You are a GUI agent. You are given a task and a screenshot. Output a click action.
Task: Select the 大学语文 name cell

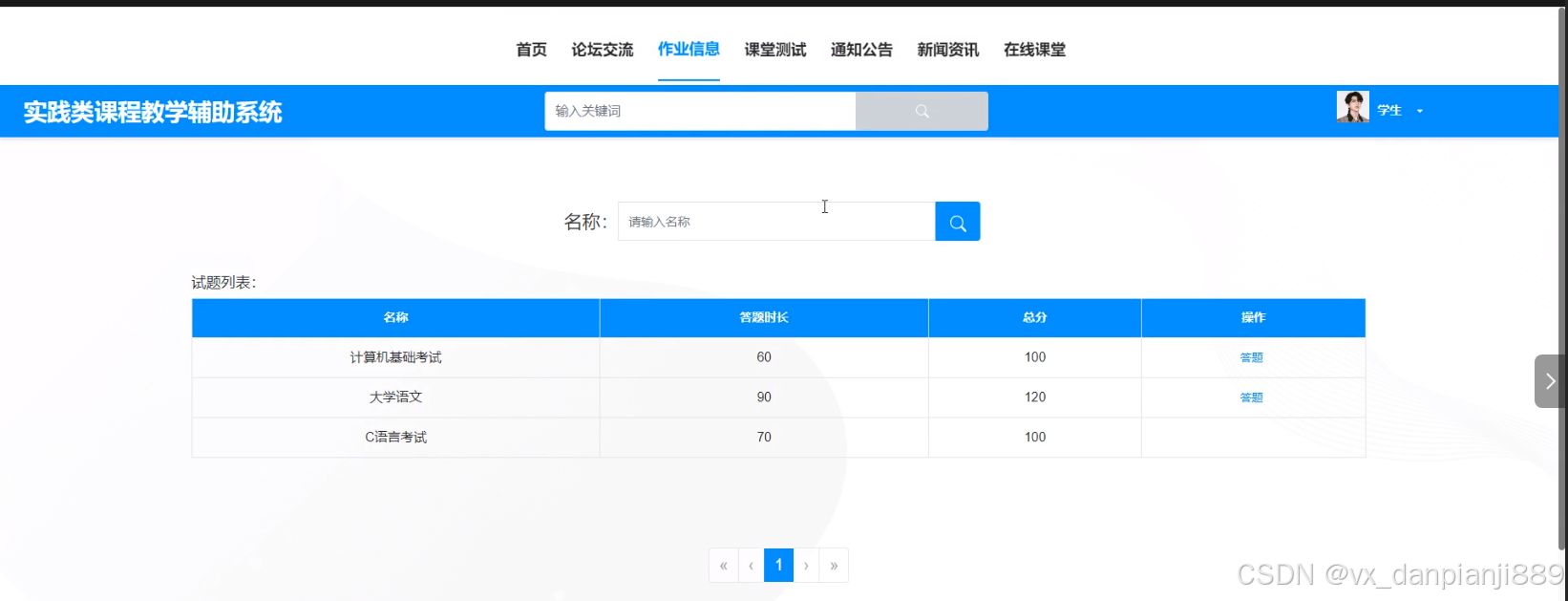[395, 397]
